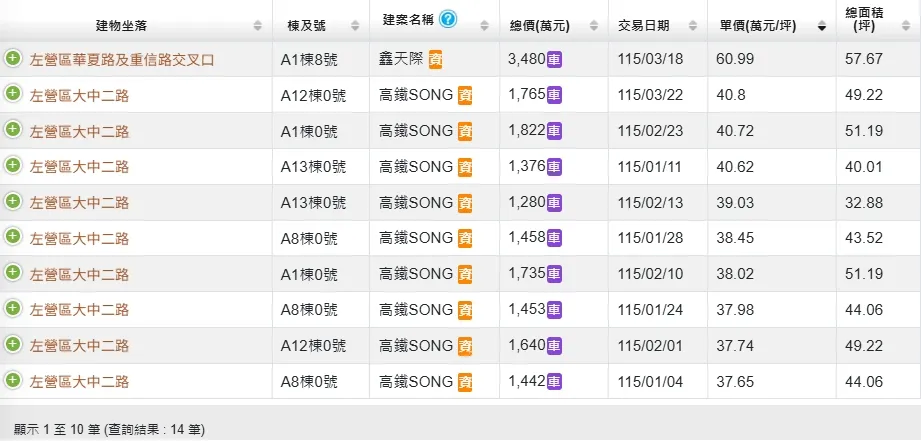Click the total area 43.52 cell
This screenshot has height=441, width=921.
point(879,238)
